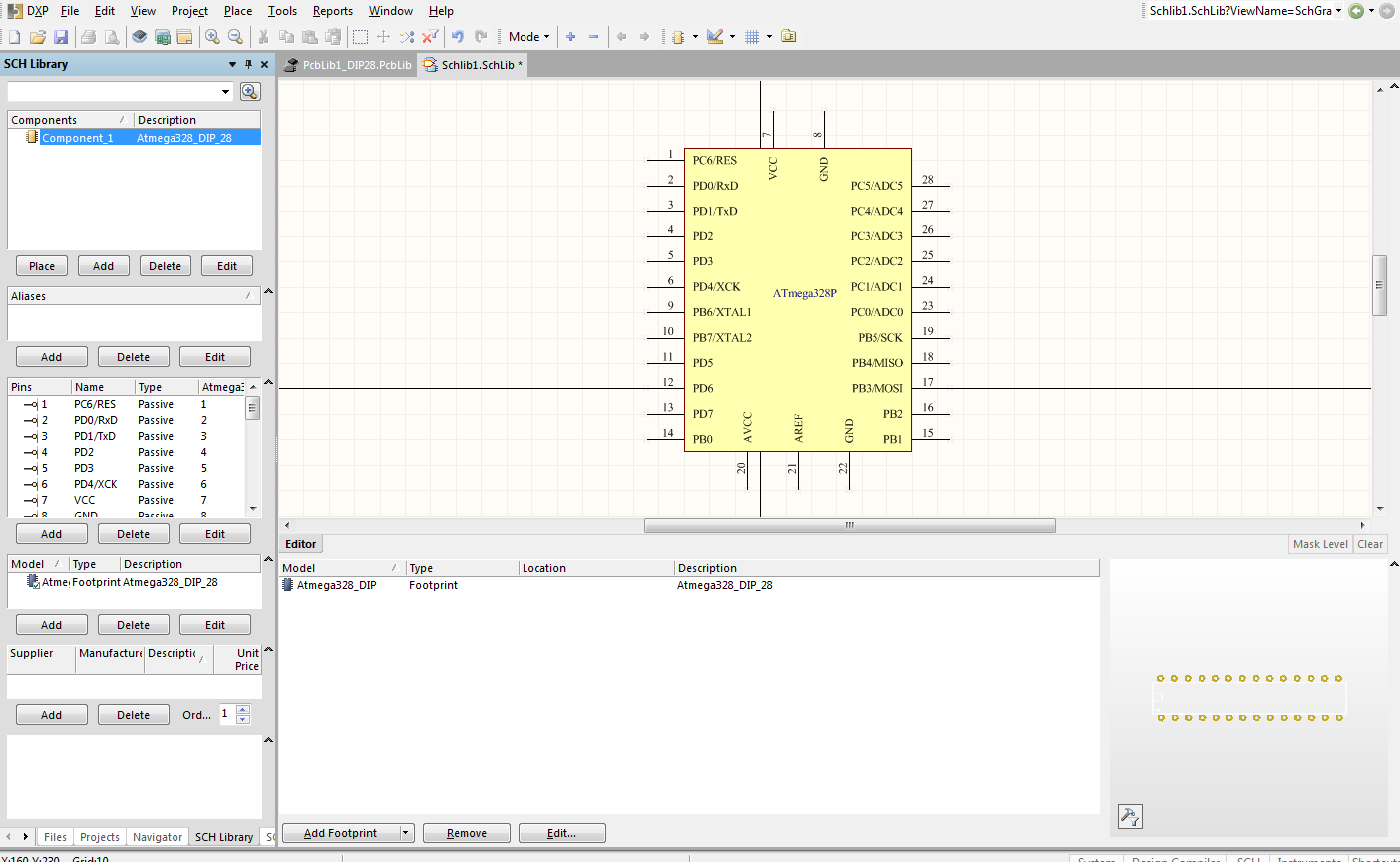Click the Add button under the Supplier list

click(x=51, y=715)
